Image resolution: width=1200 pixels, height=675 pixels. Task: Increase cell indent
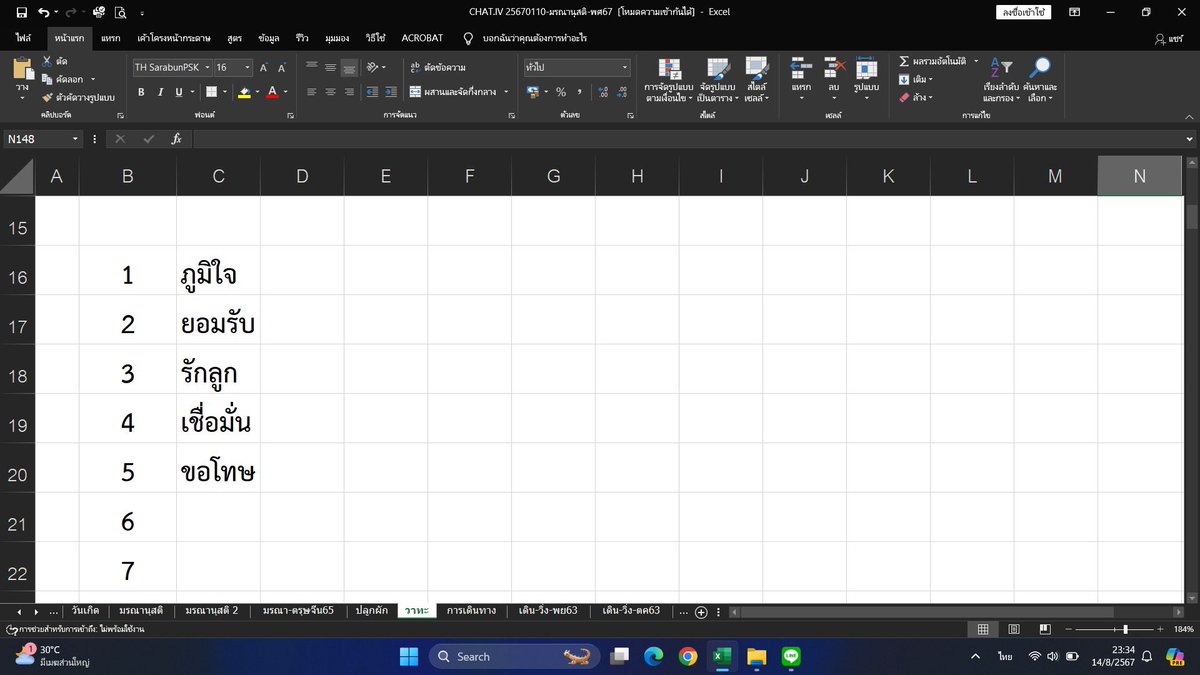tap(392, 92)
